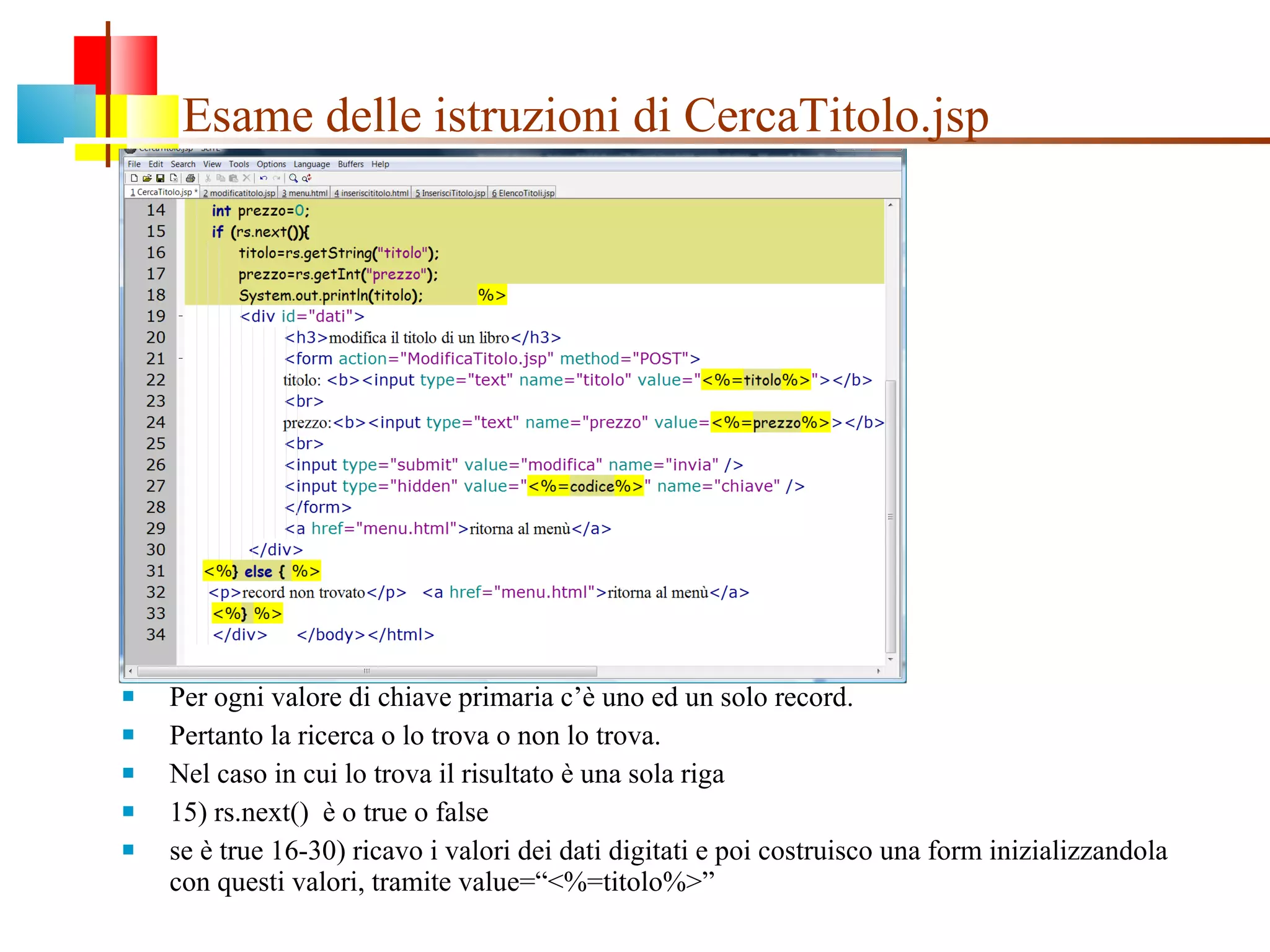
Task: Click the Delete X icon
Action: point(246,178)
